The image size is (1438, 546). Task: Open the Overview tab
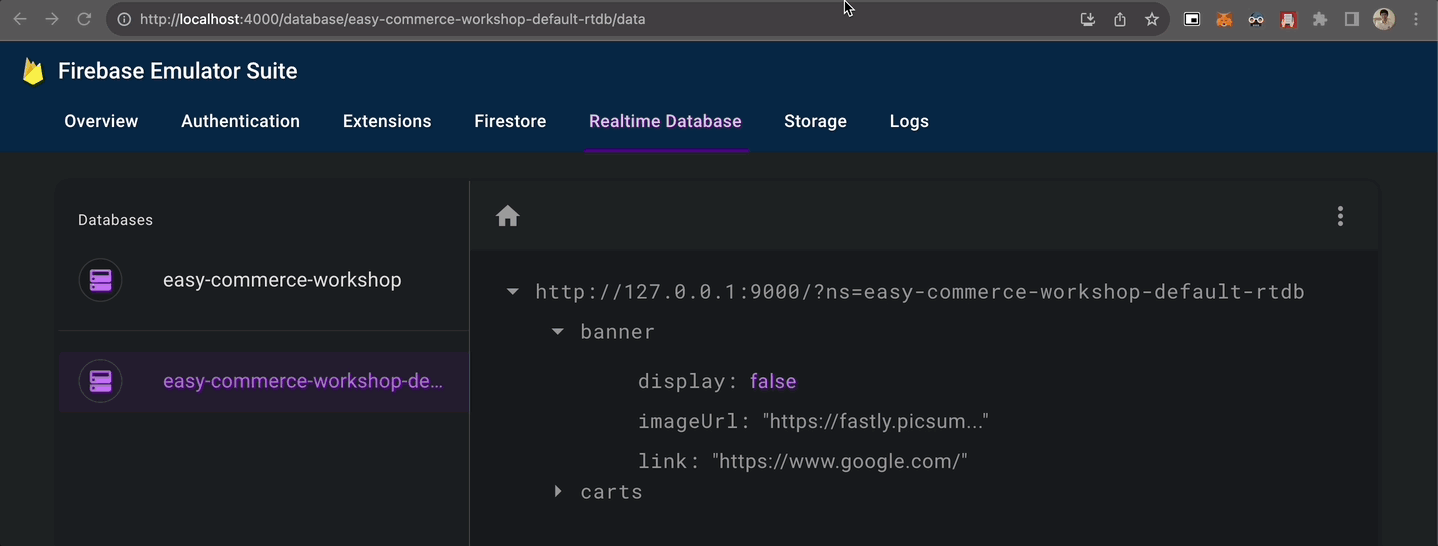(x=101, y=121)
